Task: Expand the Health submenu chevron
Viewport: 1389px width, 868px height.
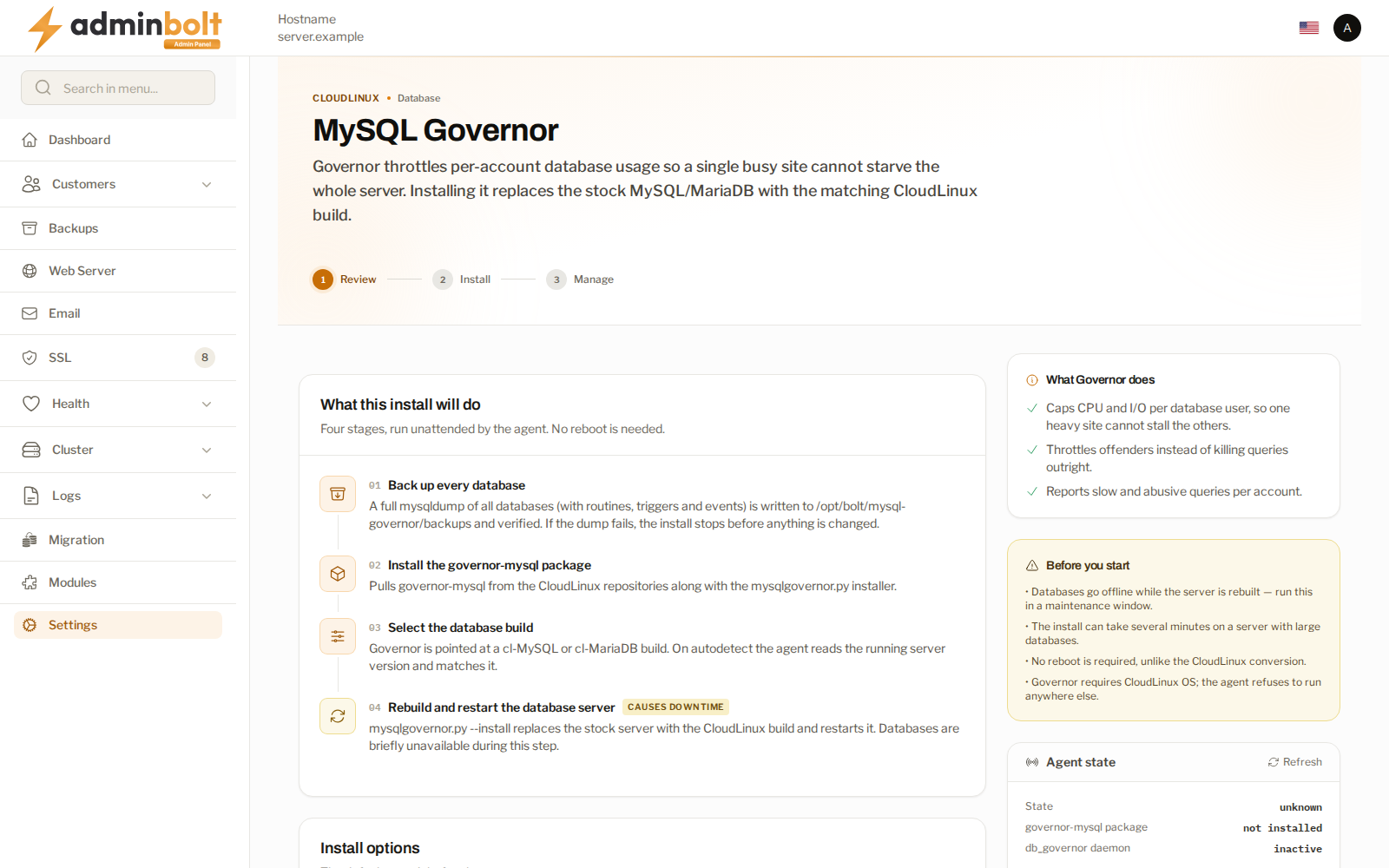Action: tap(207, 404)
